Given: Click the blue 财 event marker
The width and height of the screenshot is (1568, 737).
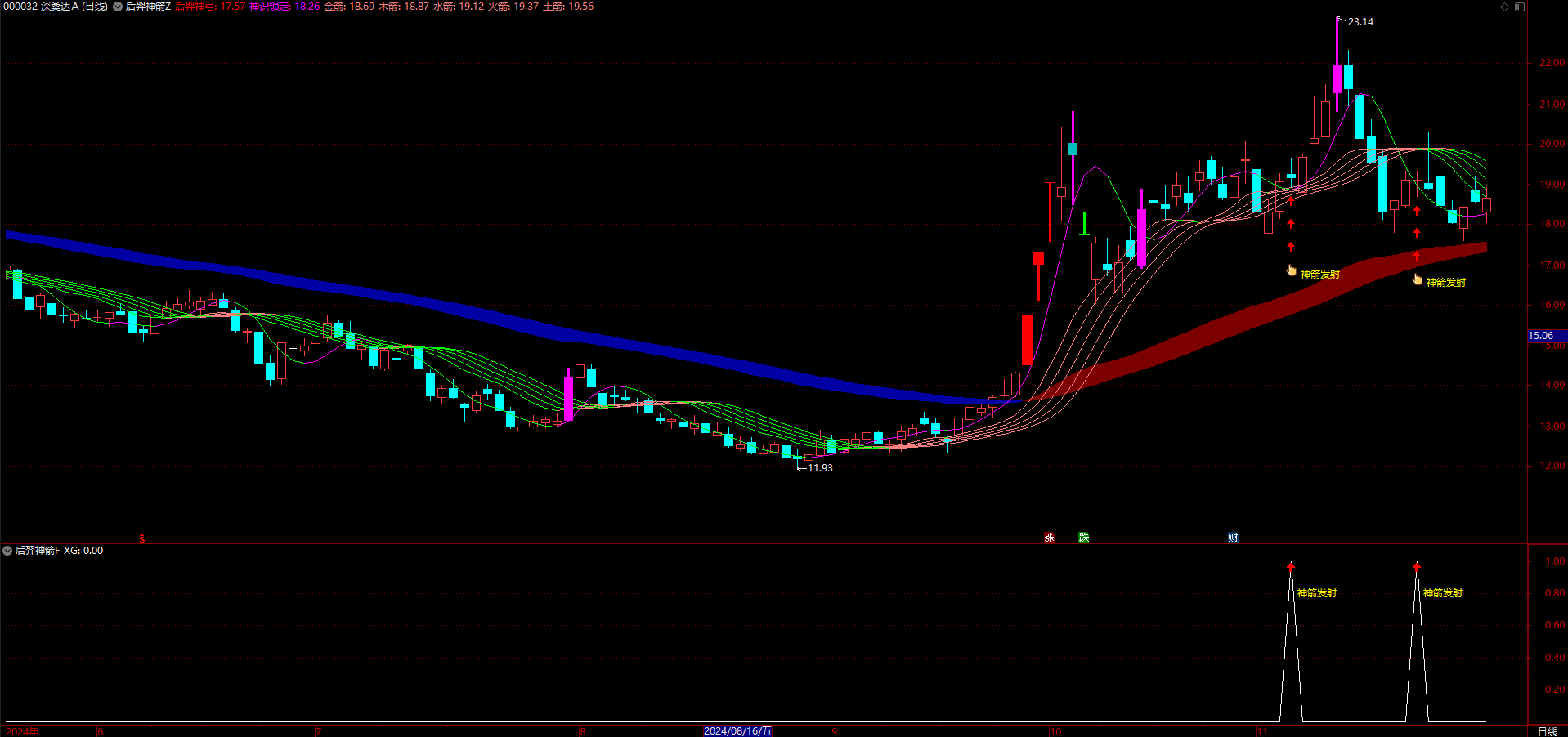Looking at the screenshot, I should point(1233,538).
